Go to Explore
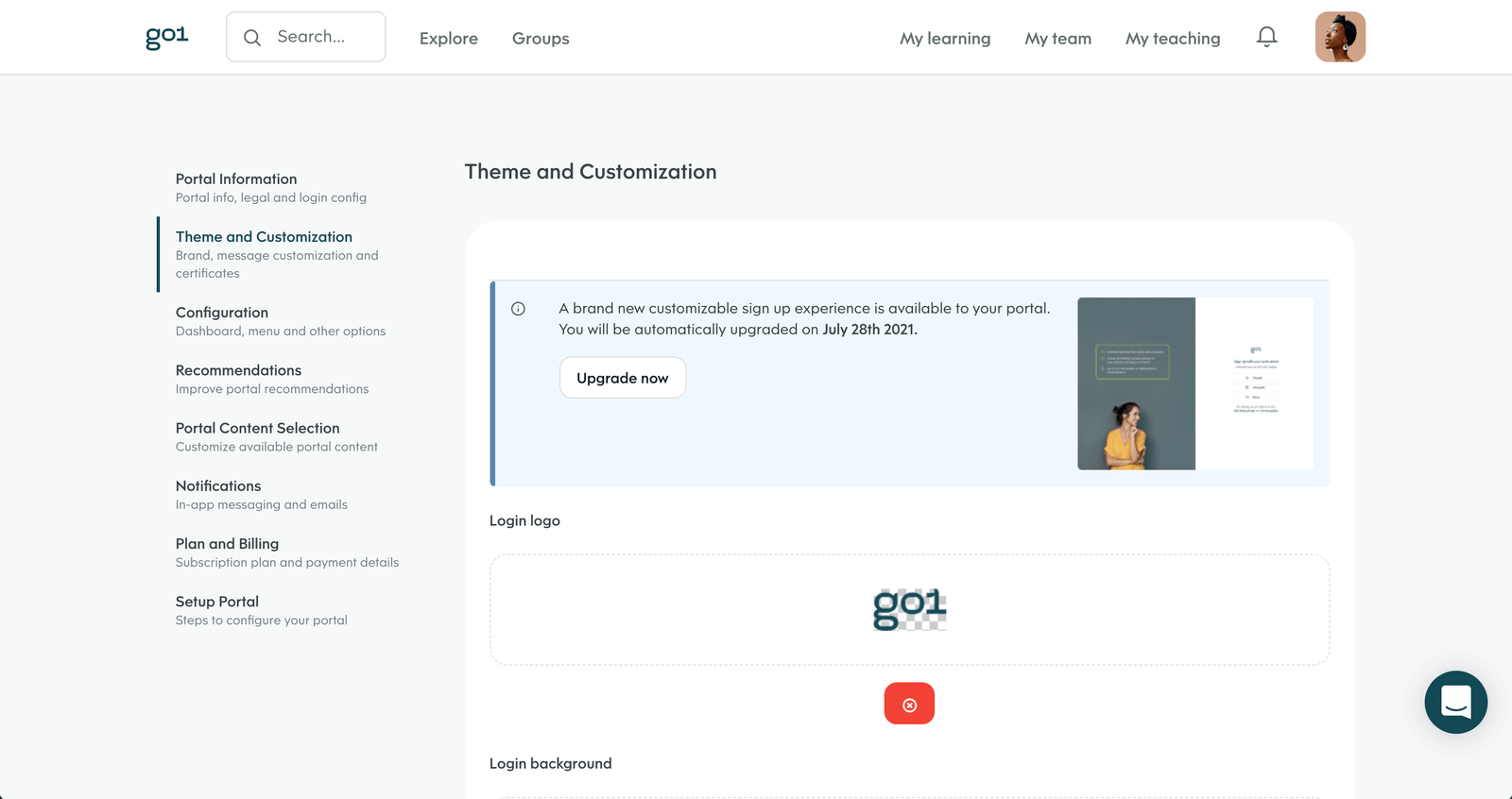 coord(449,39)
